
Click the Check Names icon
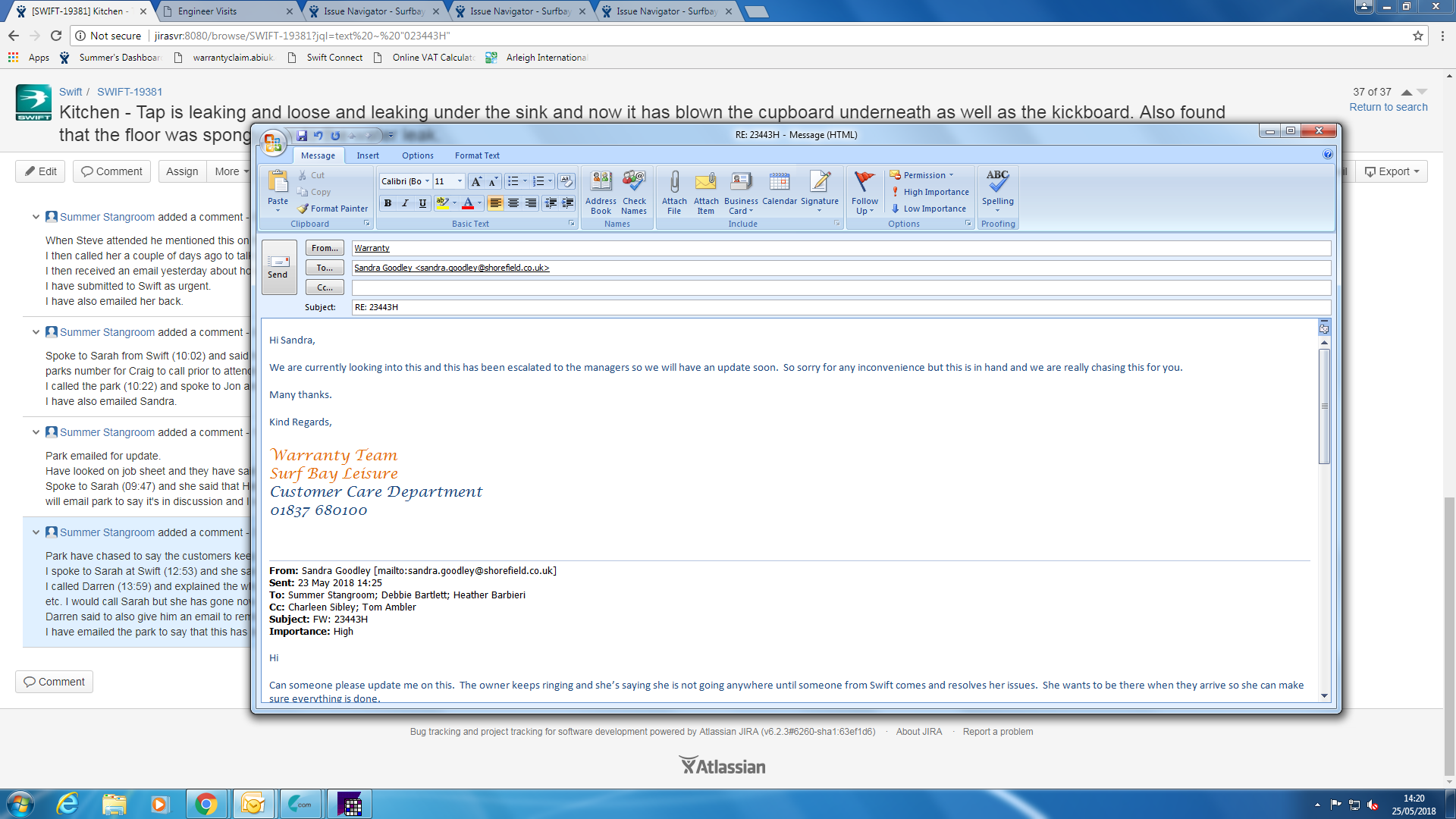(x=634, y=183)
